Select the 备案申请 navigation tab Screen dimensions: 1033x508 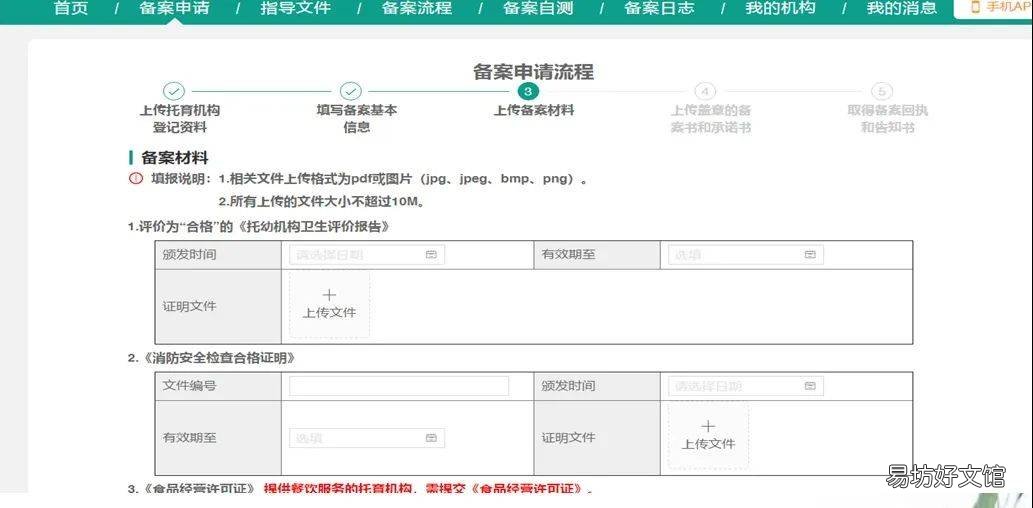[174, 9]
